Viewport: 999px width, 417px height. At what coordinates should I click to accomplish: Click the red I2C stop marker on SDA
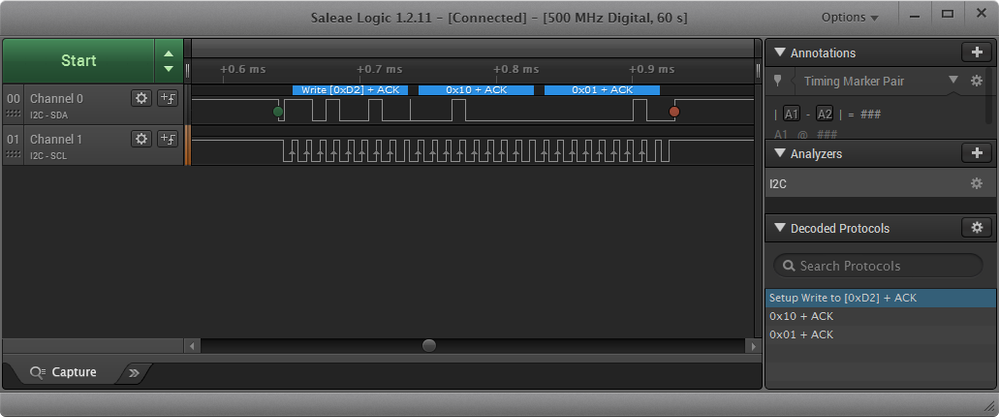(x=674, y=112)
